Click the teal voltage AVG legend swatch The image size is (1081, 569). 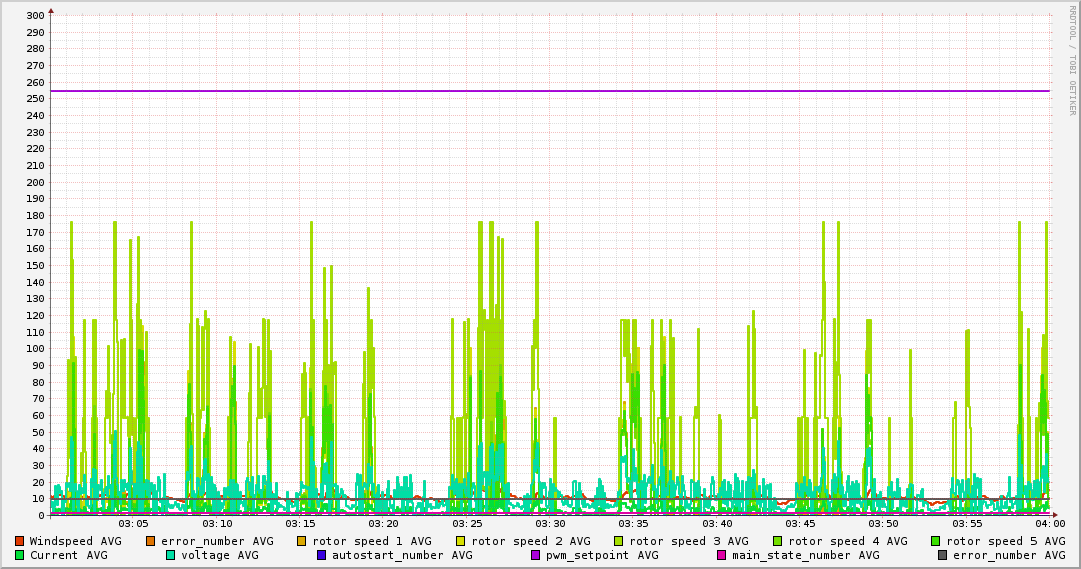[170, 555]
